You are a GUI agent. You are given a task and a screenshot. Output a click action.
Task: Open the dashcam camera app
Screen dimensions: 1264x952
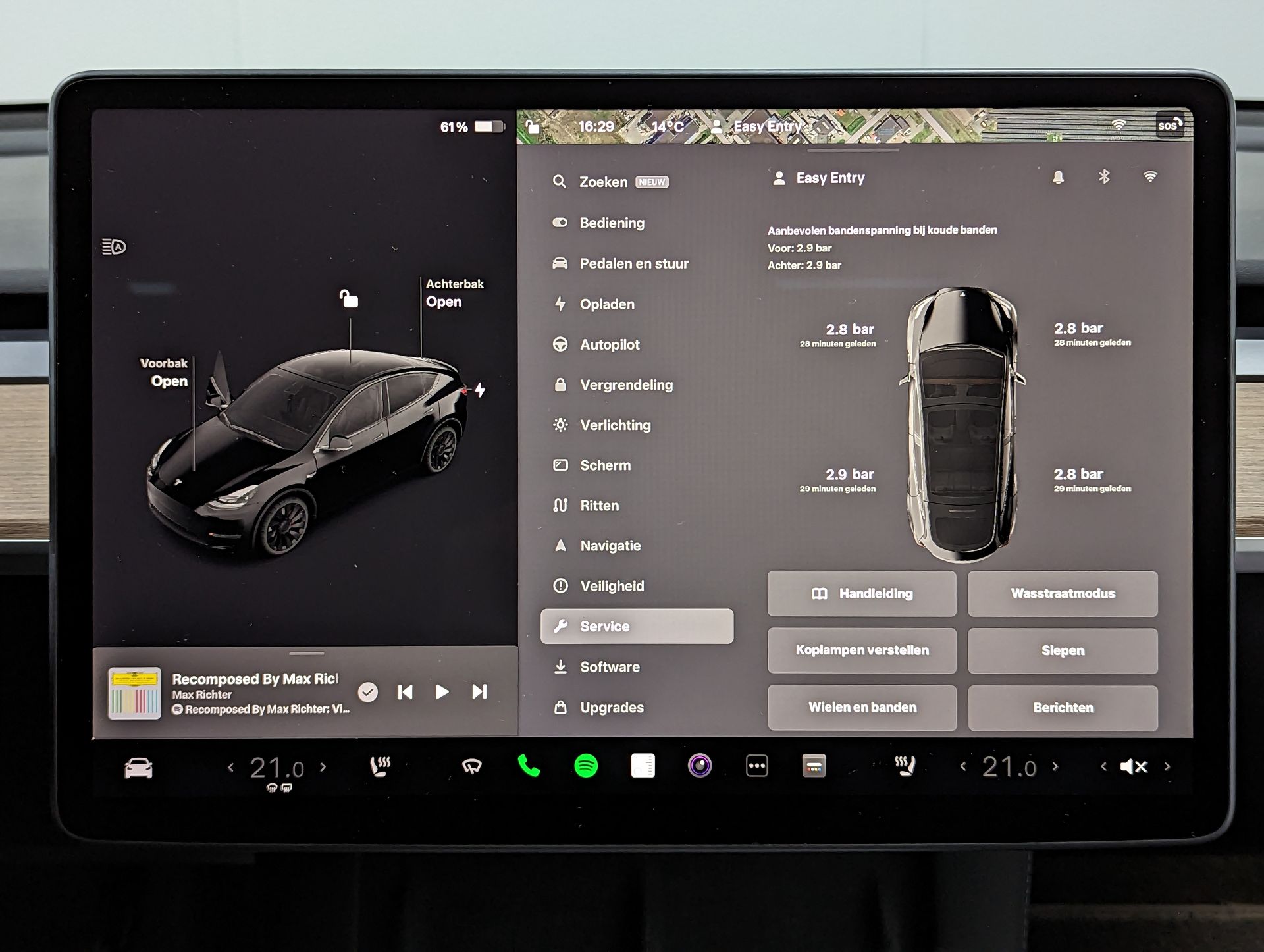pos(700,766)
